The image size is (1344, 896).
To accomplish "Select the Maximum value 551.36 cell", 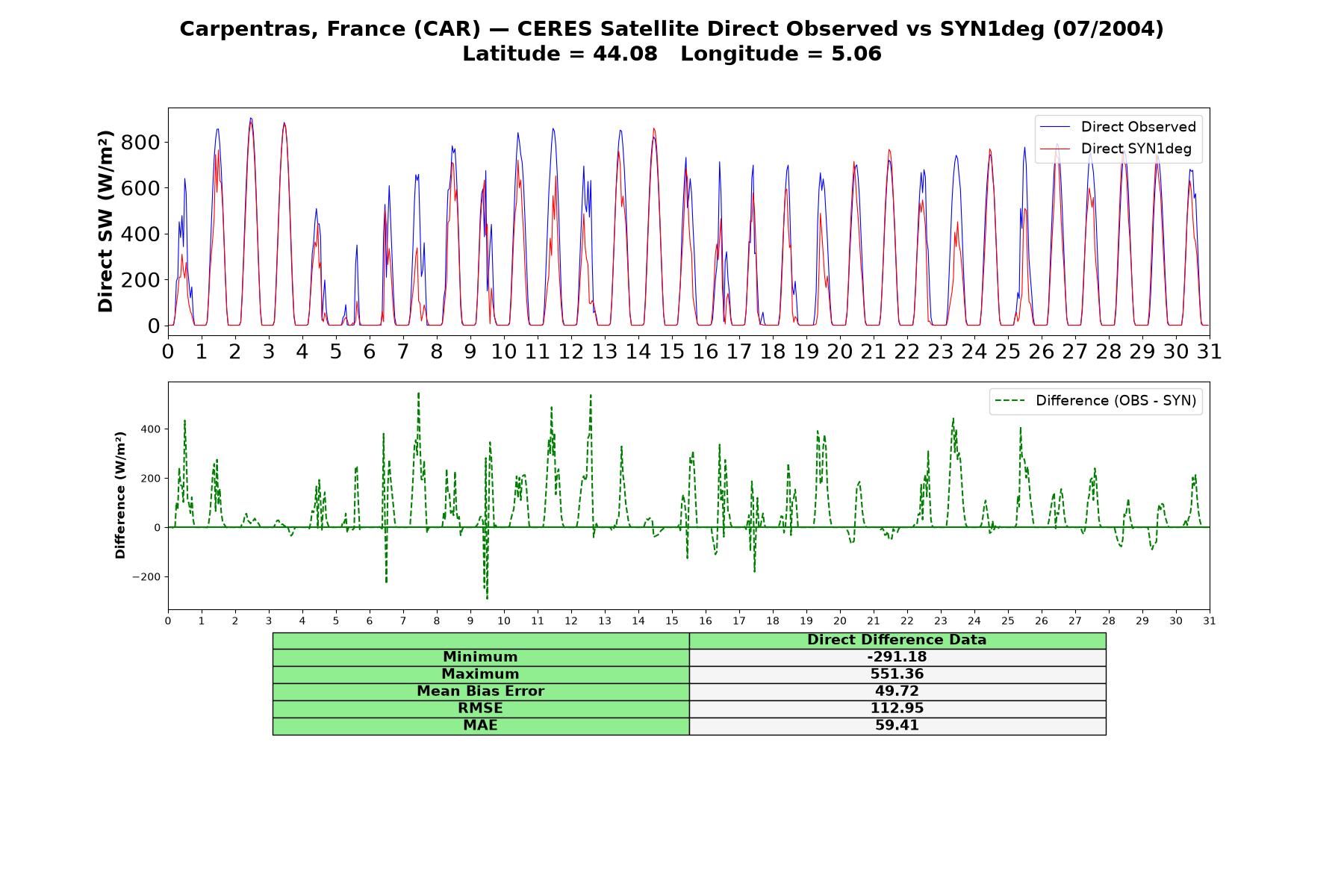I will 897,674.
